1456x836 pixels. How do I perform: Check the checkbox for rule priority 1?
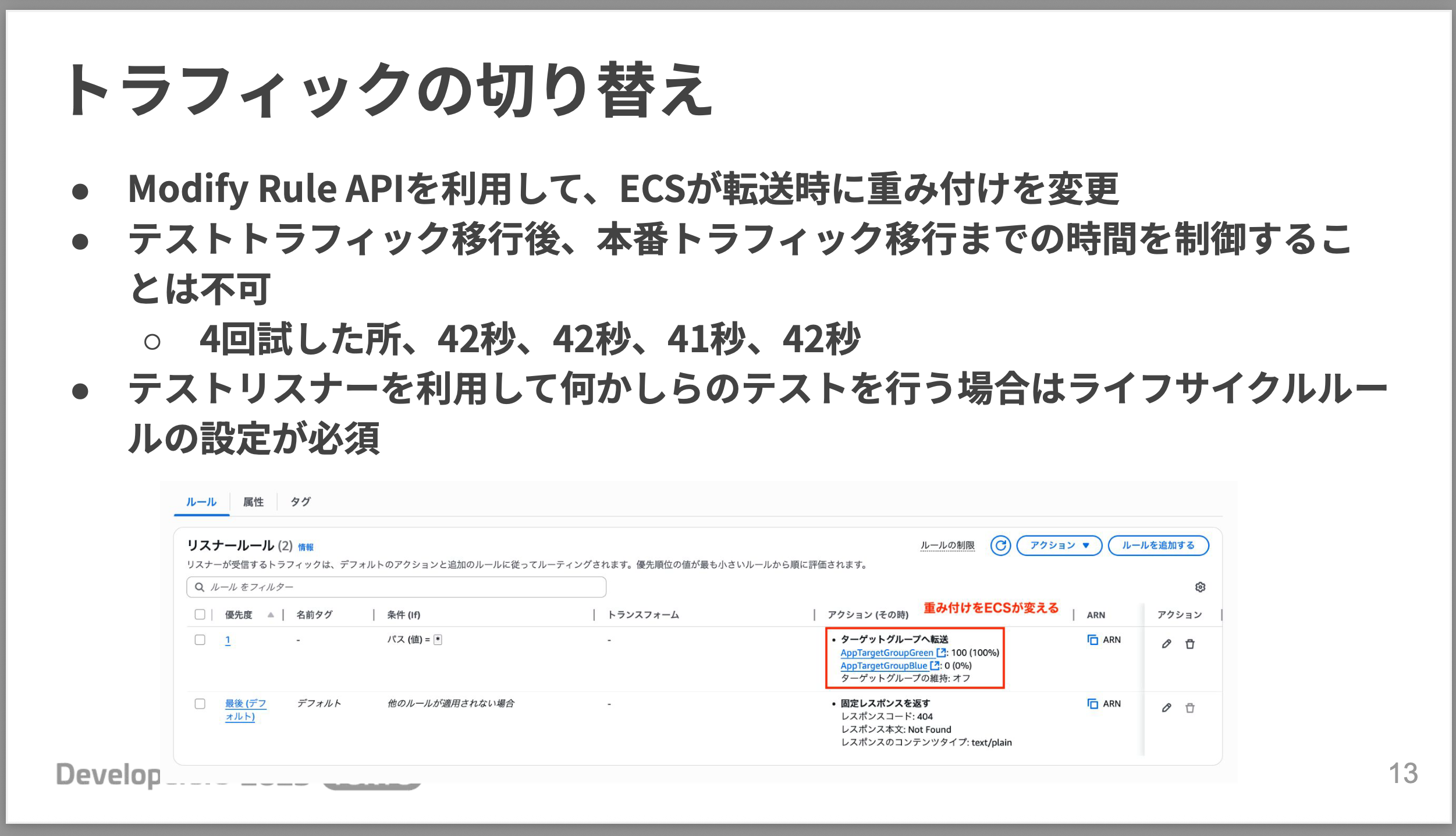pos(200,640)
